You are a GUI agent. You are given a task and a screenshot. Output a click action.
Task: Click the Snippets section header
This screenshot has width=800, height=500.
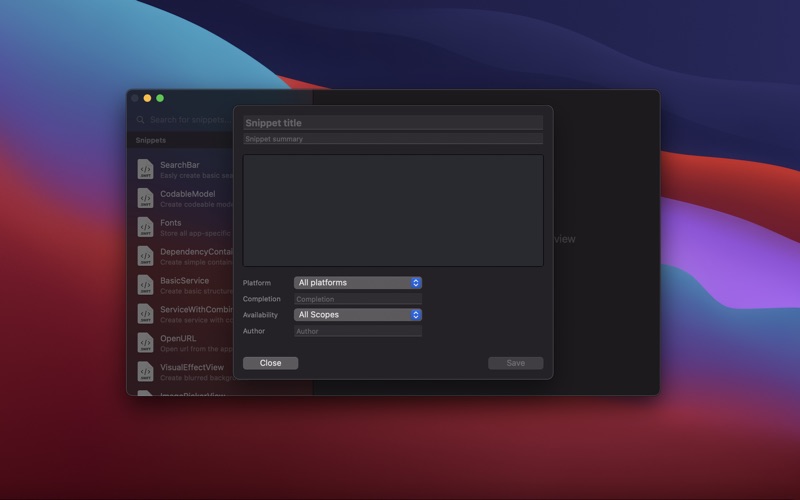[x=151, y=140]
